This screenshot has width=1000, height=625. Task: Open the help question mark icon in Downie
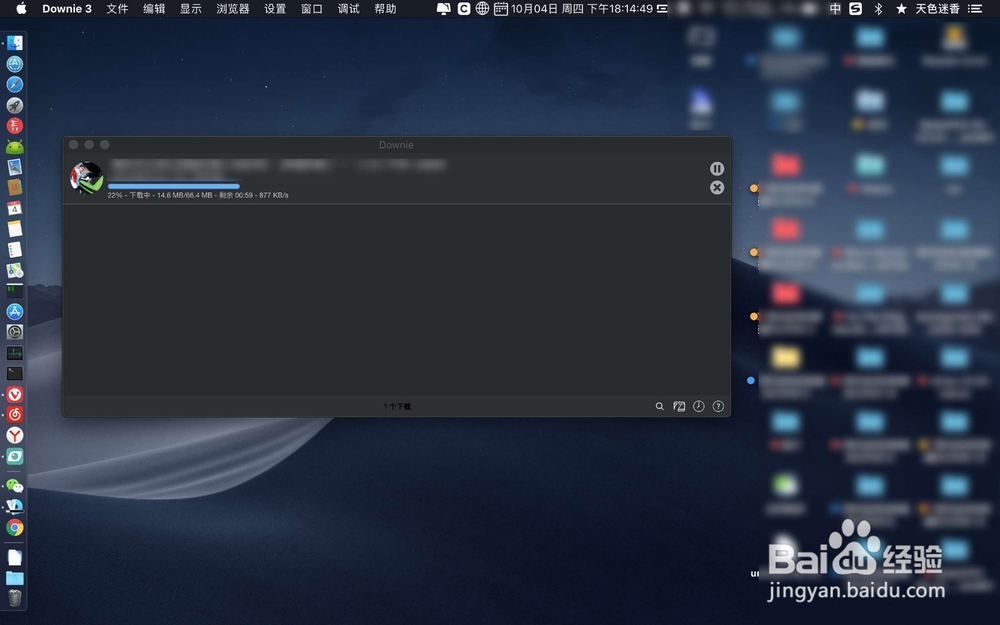[x=718, y=406]
